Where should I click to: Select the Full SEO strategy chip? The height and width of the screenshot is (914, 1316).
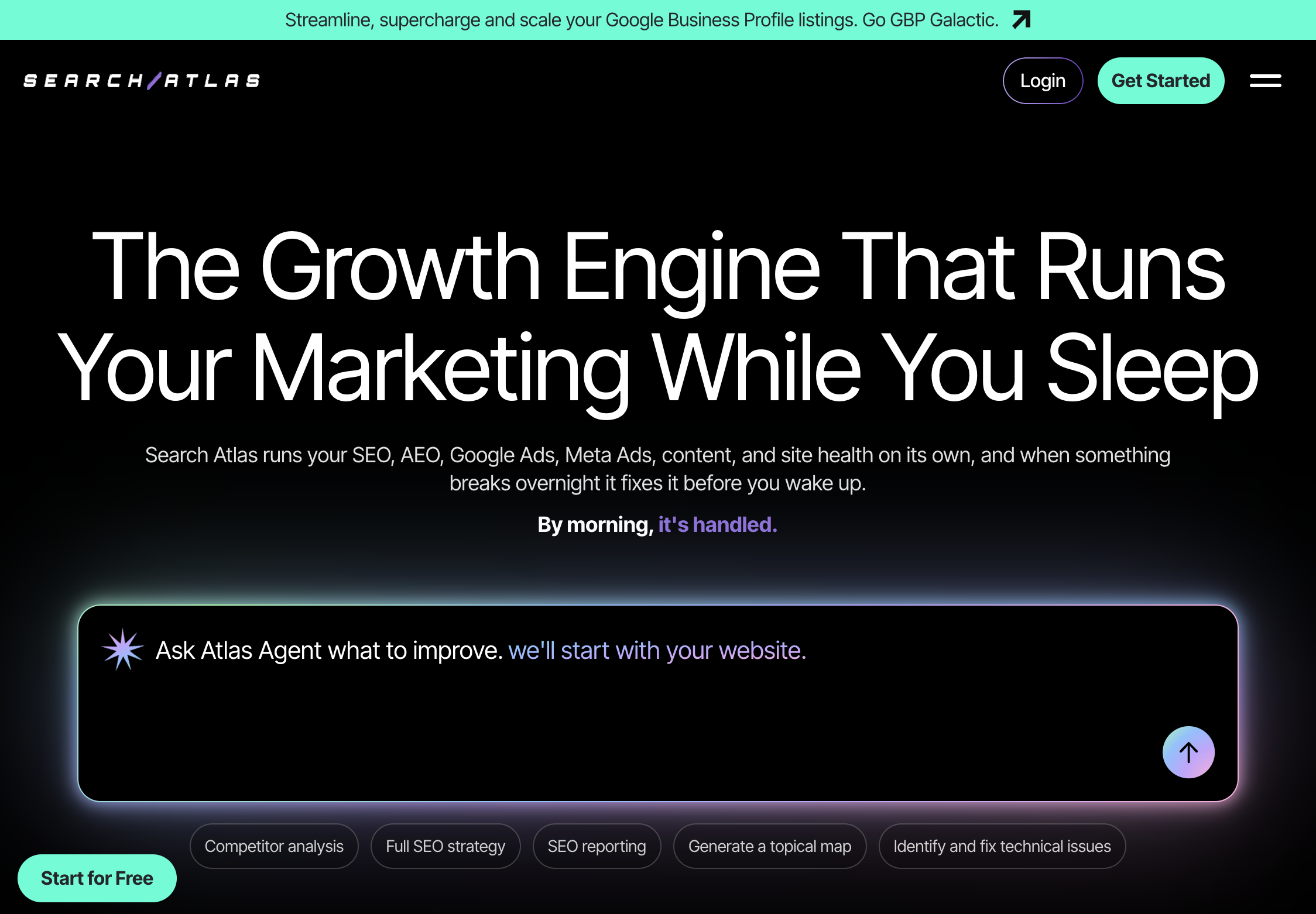pyautogui.click(x=445, y=846)
